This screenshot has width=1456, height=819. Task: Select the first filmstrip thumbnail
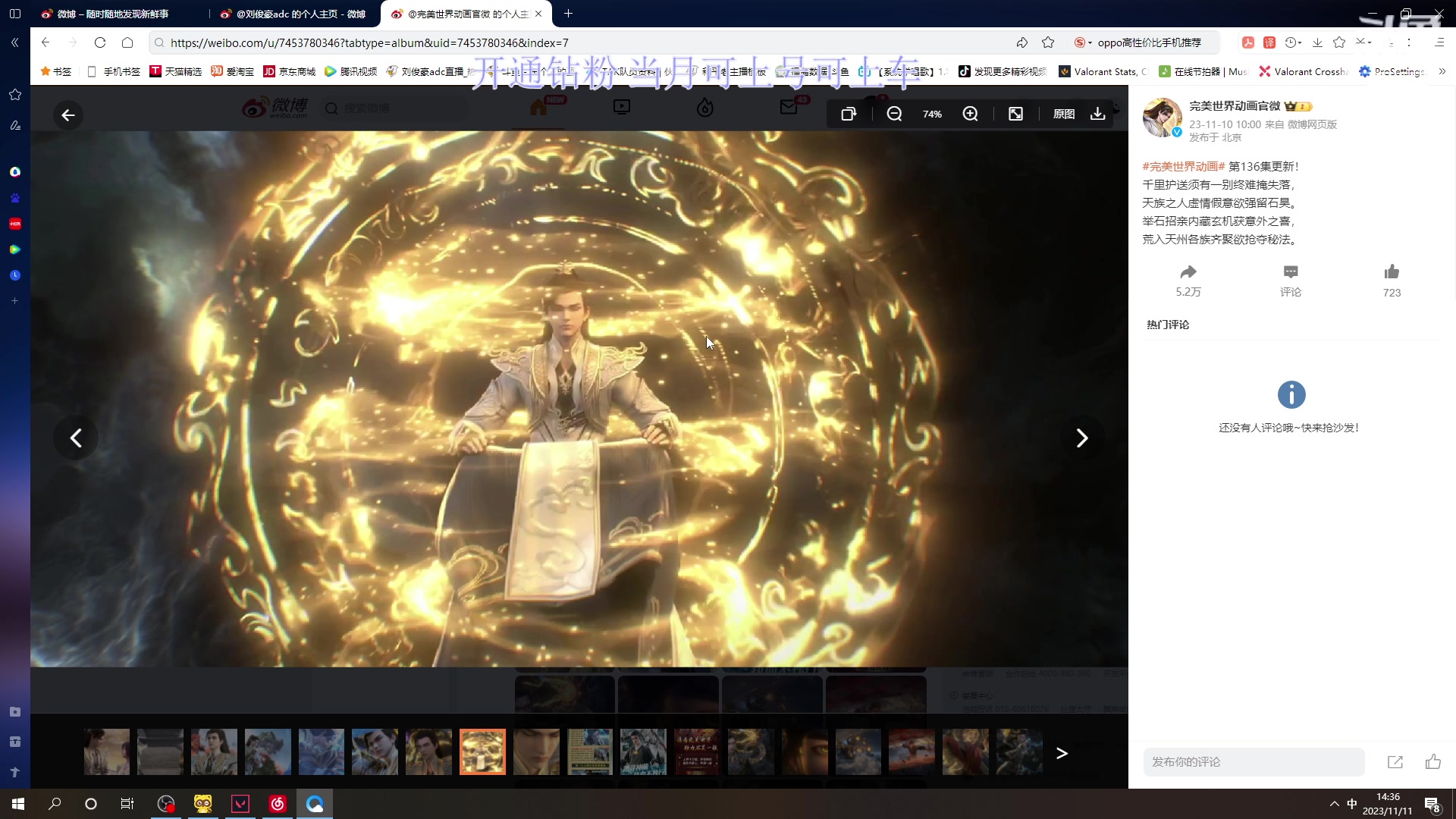(x=107, y=752)
